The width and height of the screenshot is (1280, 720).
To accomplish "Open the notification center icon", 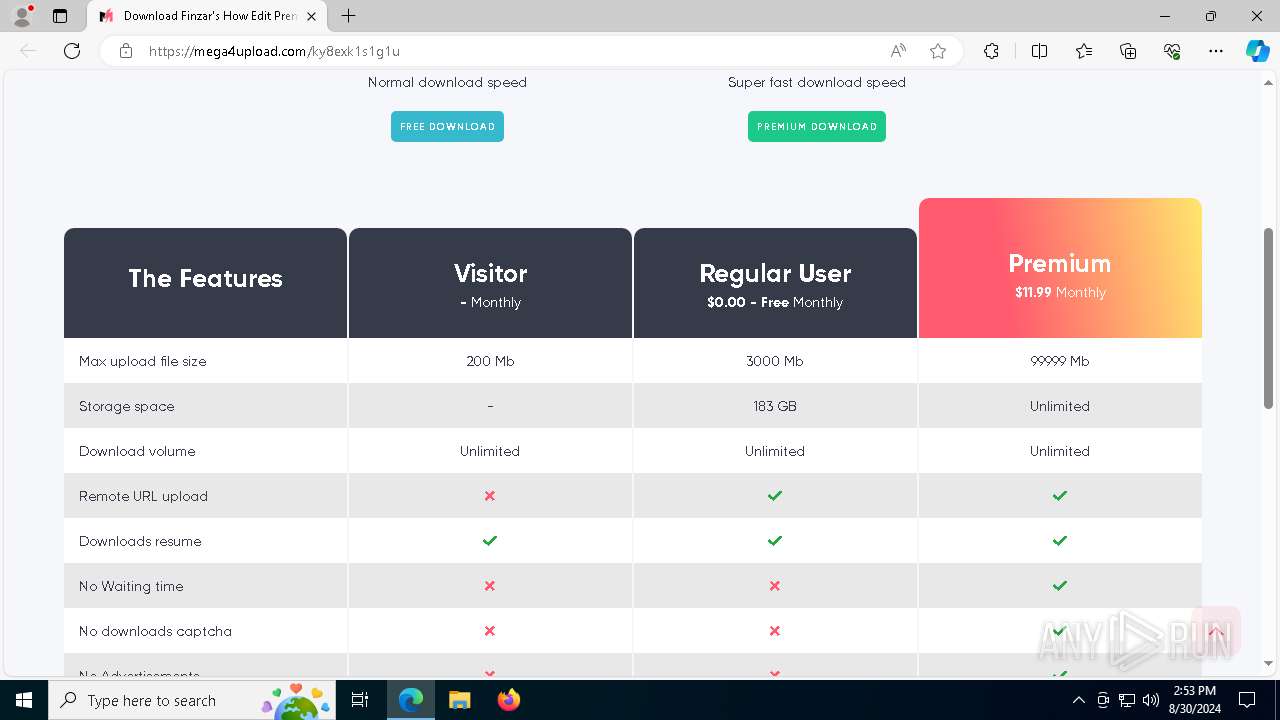I will pyautogui.click(x=1247, y=700).
